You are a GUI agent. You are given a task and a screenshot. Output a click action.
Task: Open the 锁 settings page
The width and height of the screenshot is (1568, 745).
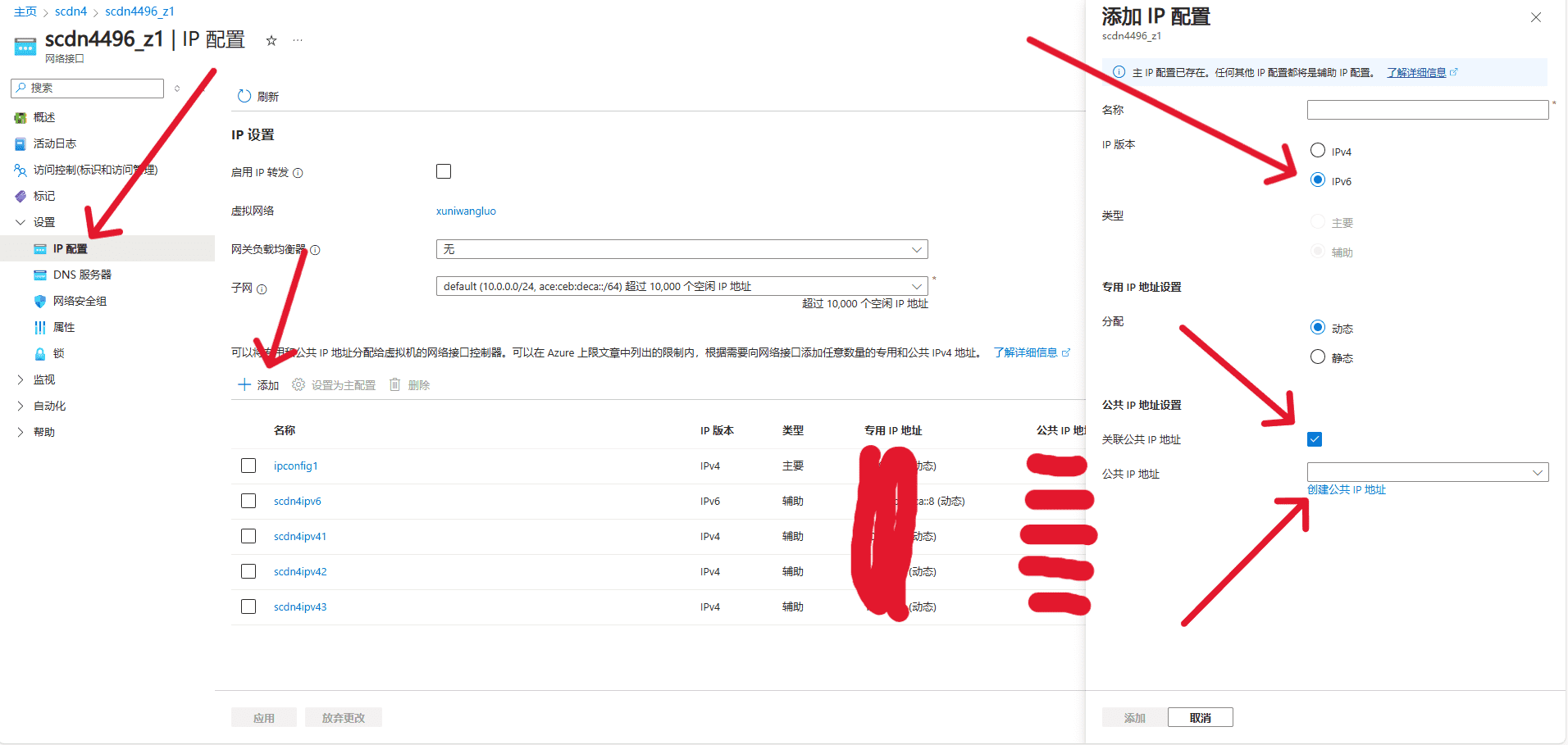[54, 353]
